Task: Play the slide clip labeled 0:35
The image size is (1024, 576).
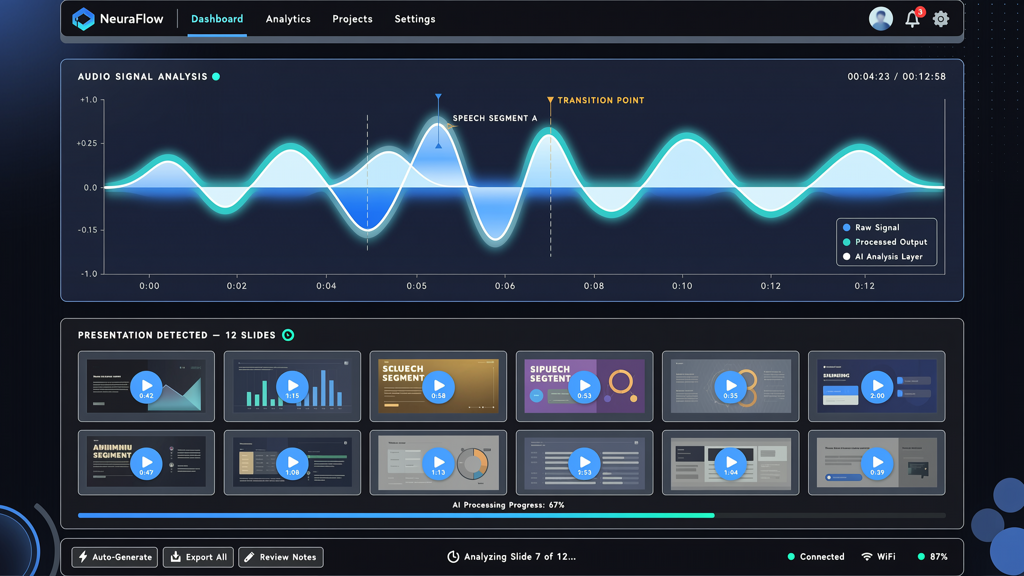Action: point(730,387)
